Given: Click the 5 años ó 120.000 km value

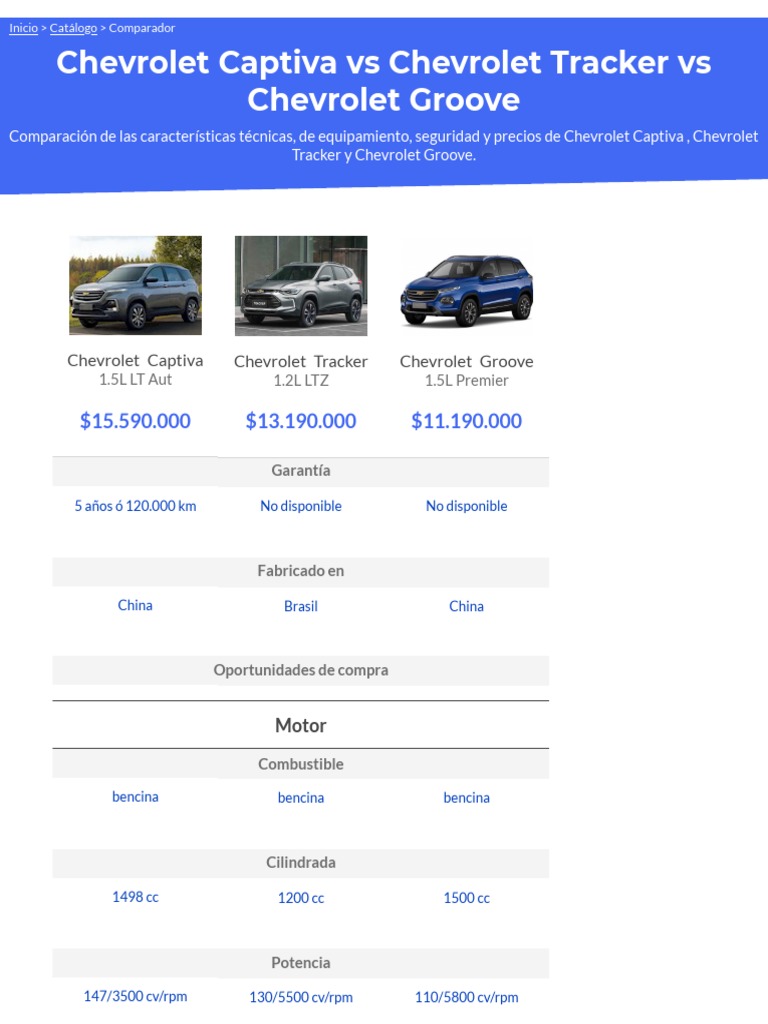Looking at the screenshot, I should (135, 506).
